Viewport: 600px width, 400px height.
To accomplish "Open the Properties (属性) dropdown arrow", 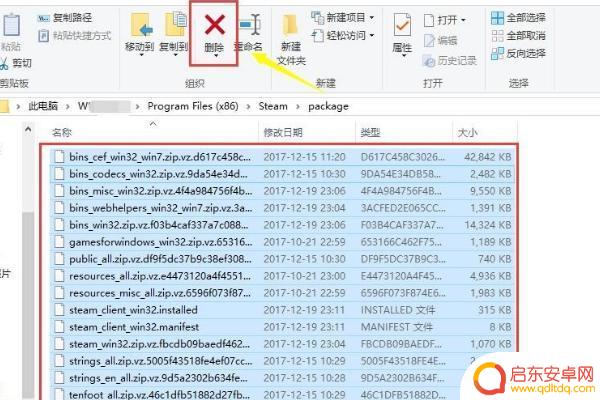I will pyautogui.click(x=404, y=56).
